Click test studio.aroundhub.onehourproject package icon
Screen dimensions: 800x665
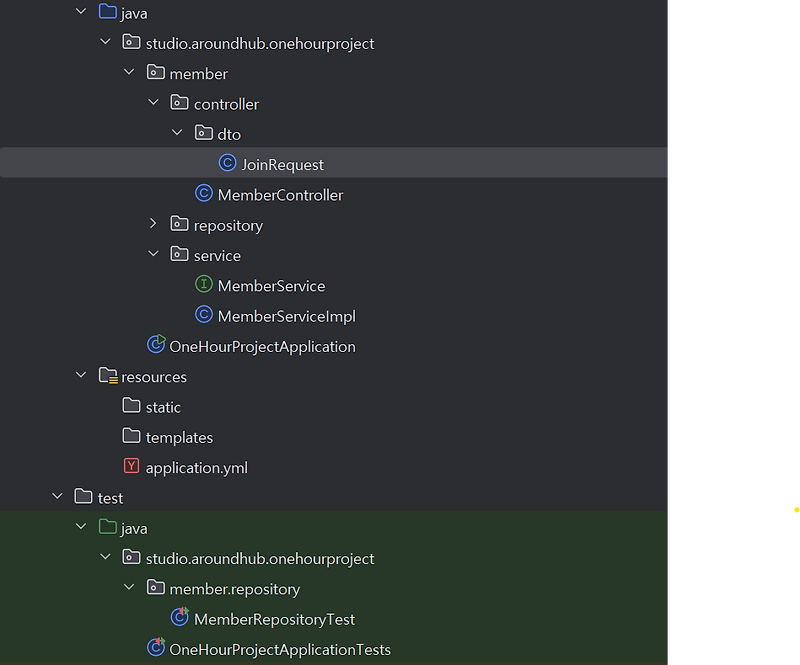click(x=132, y=557)
